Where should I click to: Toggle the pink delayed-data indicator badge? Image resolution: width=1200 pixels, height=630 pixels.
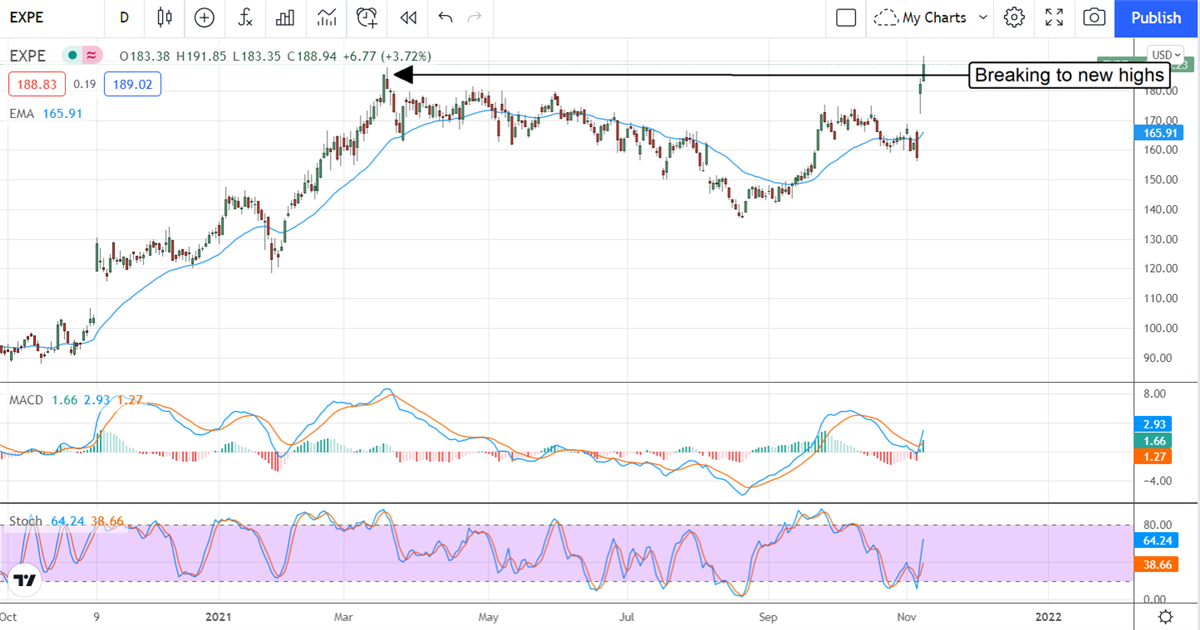92,56
